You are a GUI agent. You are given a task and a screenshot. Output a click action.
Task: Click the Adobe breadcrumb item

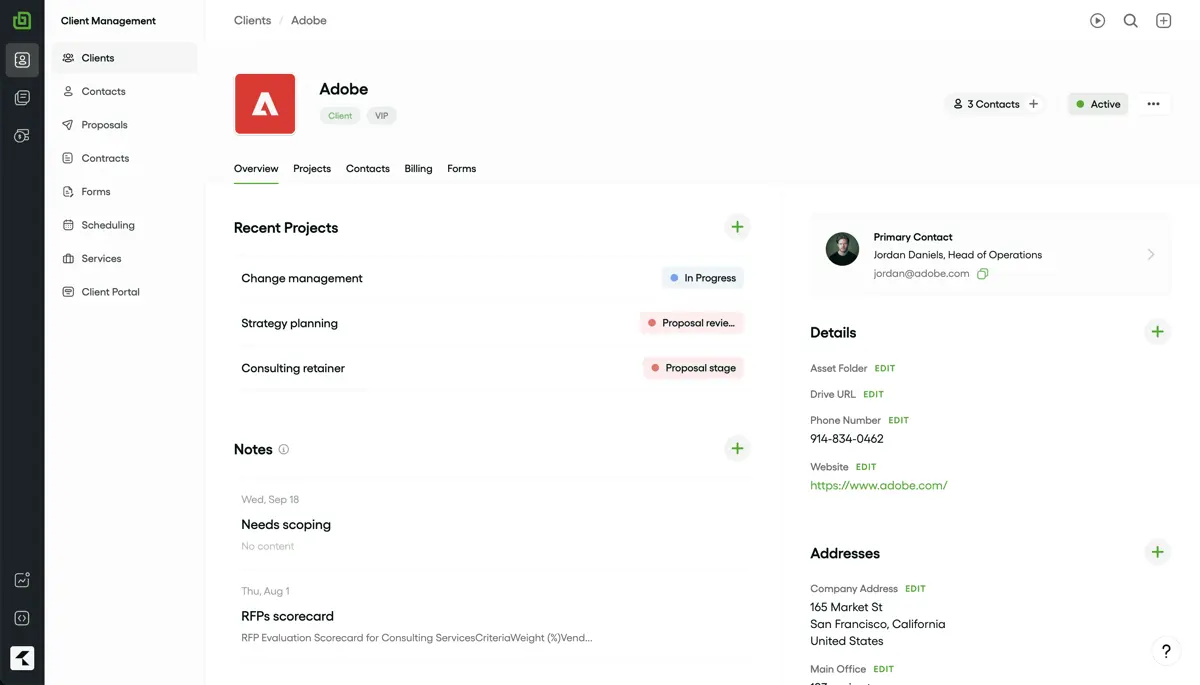tap(309, 20)
